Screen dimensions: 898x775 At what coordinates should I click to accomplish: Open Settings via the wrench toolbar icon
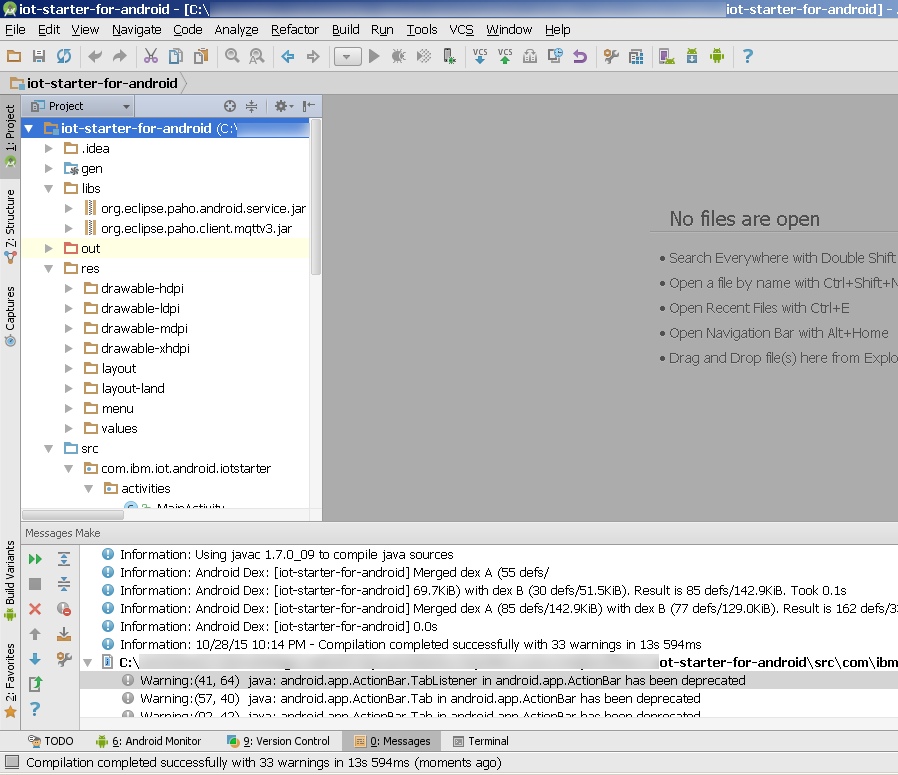point(611,56)
